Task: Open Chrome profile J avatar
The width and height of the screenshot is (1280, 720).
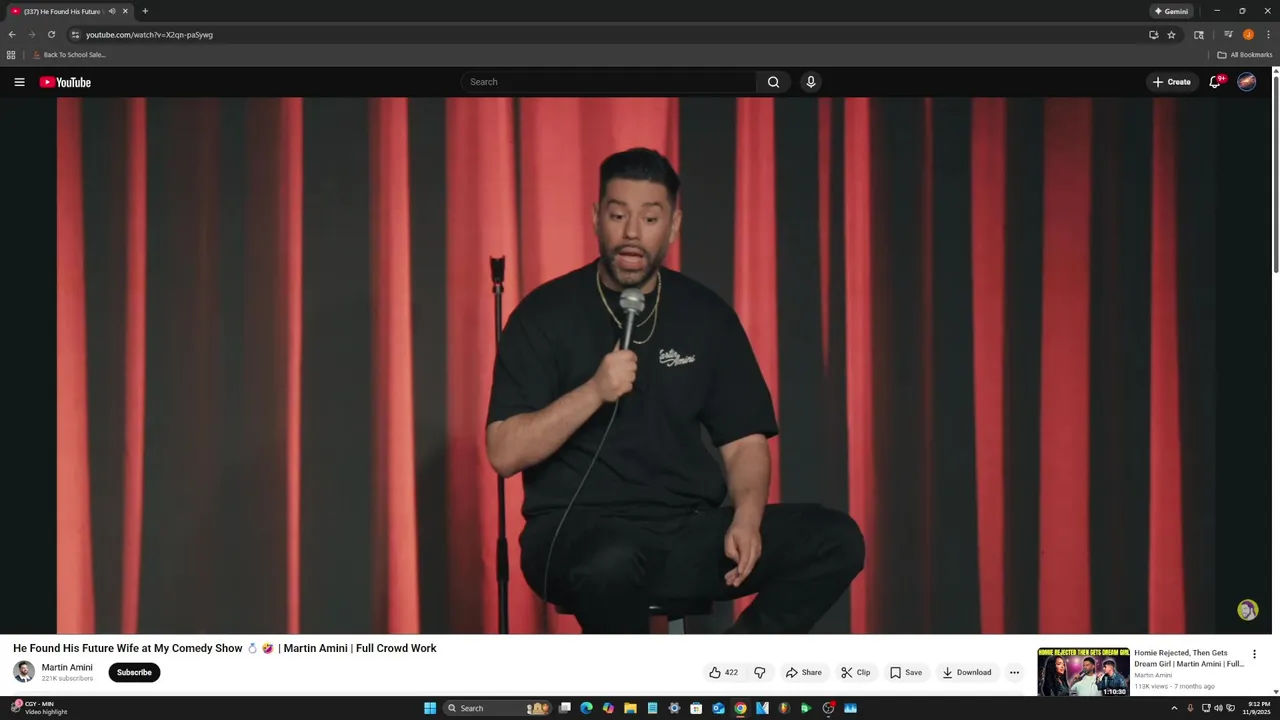Action: pos(1248,34)
